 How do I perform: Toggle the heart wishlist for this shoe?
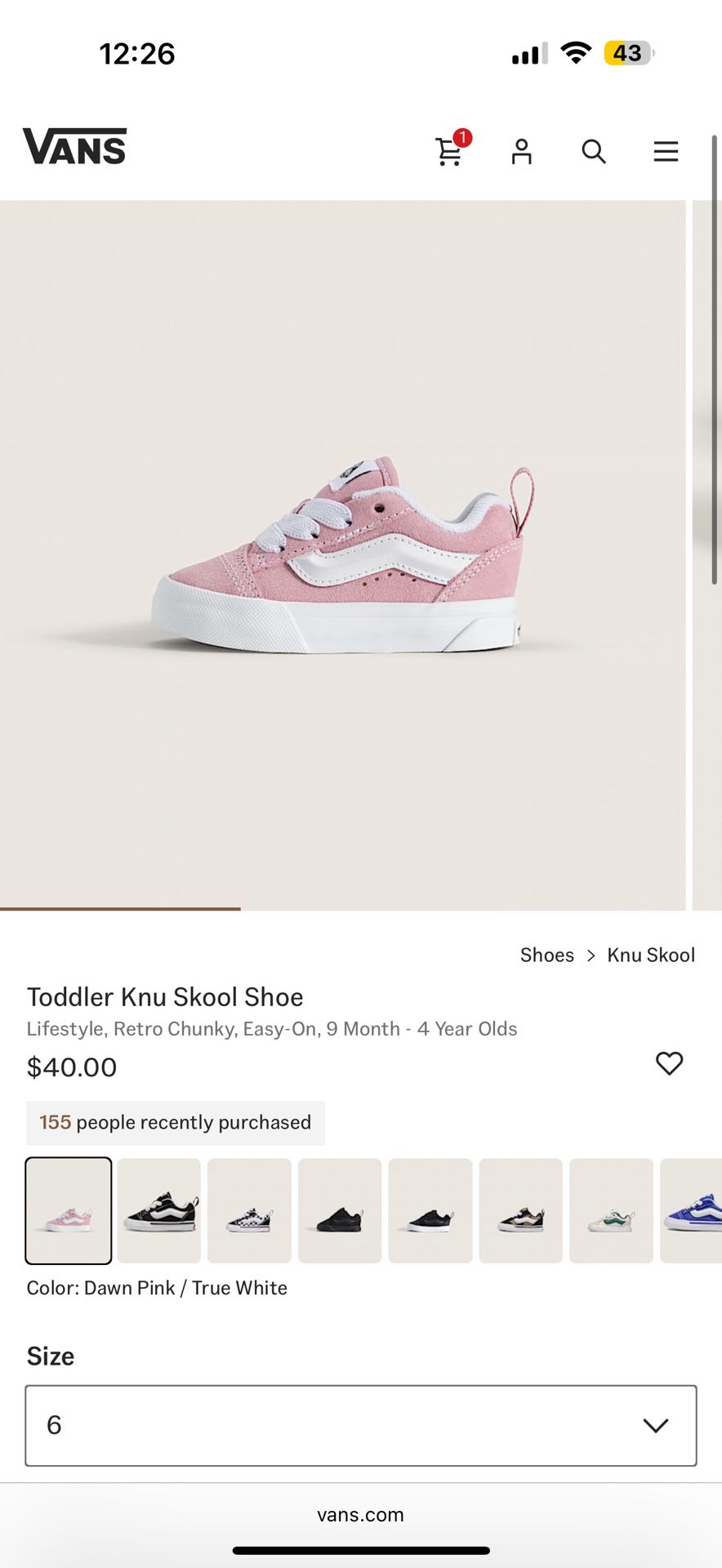(670, 1063)
